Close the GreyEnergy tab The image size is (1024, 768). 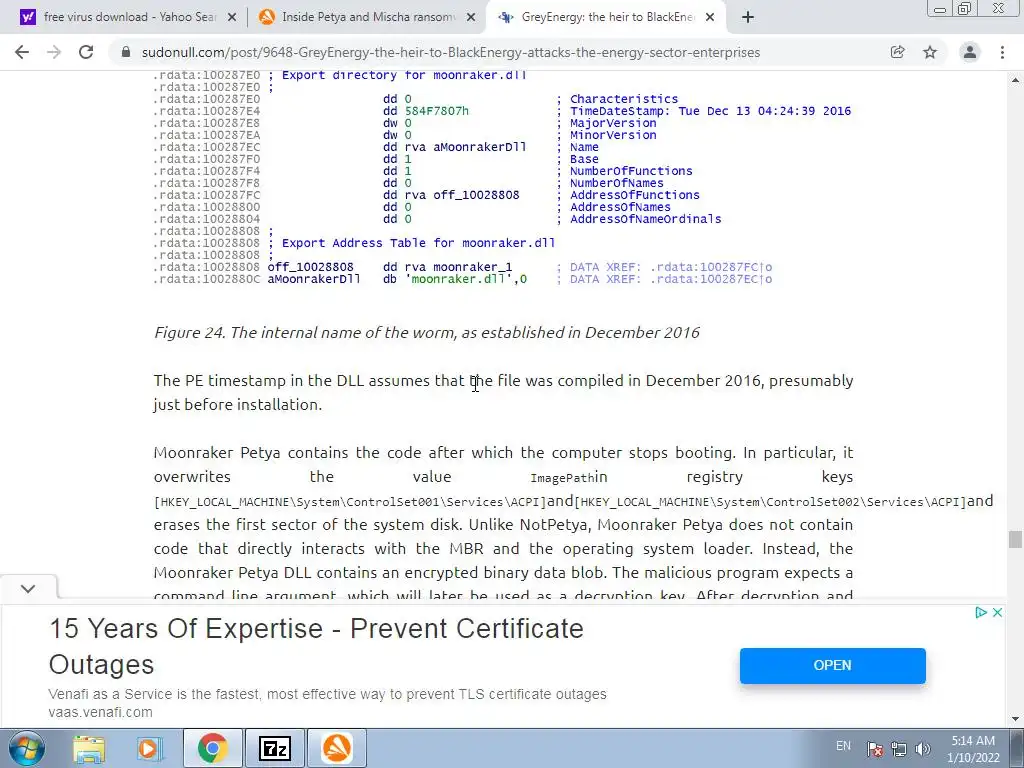[711, 18]
